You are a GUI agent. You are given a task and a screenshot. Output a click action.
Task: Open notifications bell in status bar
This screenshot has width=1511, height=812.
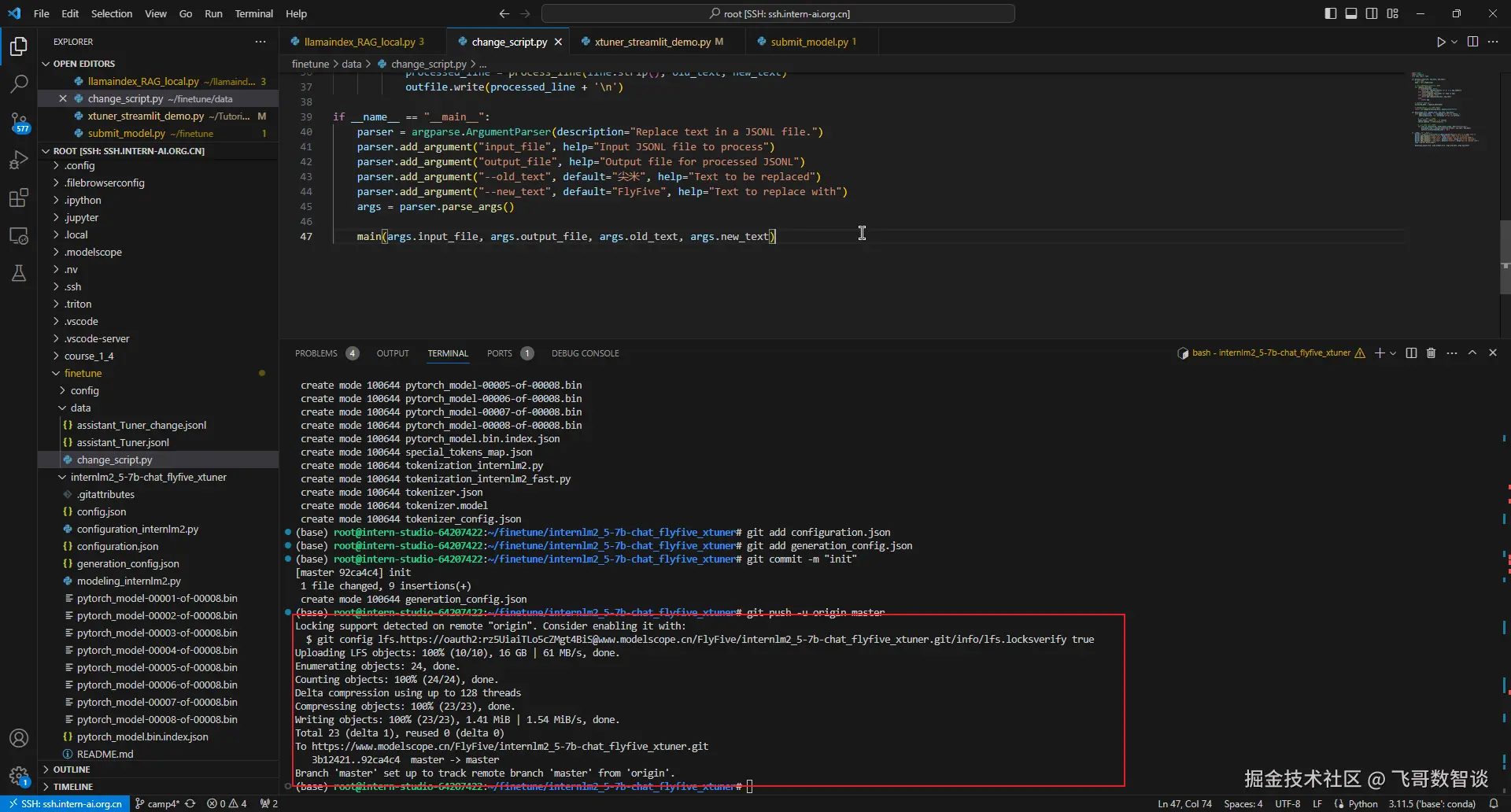coord(1494,803)
